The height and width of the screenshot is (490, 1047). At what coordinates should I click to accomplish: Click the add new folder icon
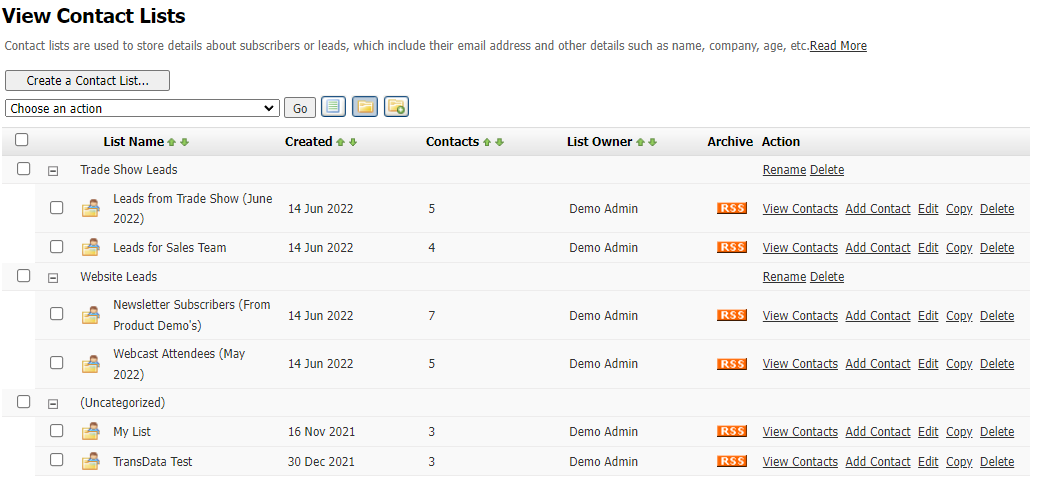pyautogui.click(x=396, y=107)
